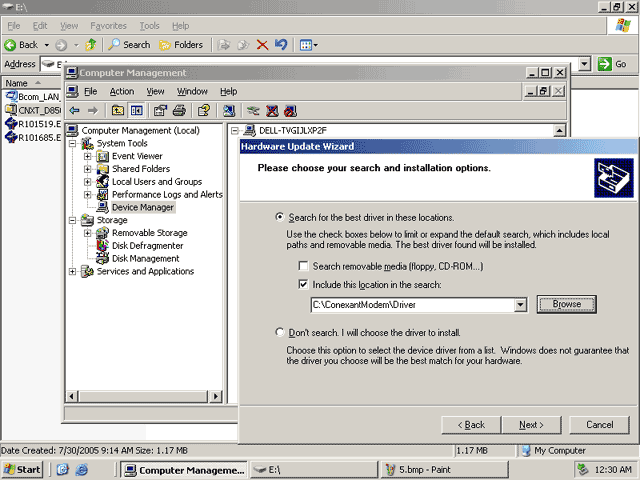Expand Services and Applications node
Screen dimensions: 640x480
[x=72, y=271]
